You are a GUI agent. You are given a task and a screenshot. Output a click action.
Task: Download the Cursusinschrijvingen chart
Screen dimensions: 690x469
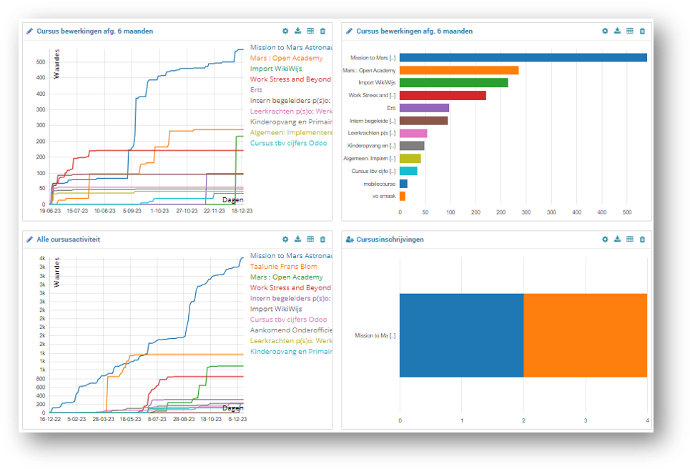point(617,240)
